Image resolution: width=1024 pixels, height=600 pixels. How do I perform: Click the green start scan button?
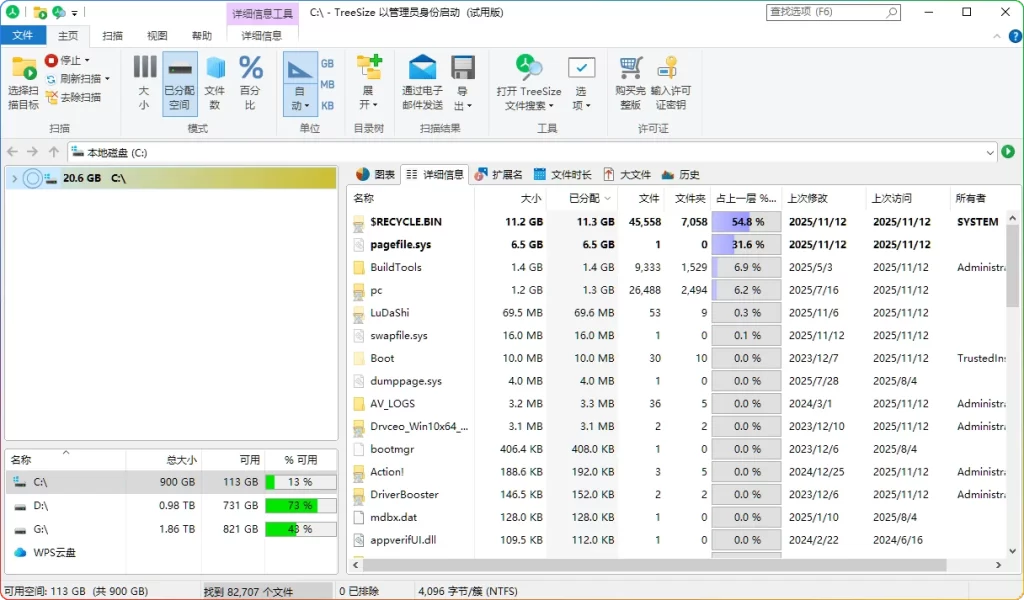(1009, 151)
